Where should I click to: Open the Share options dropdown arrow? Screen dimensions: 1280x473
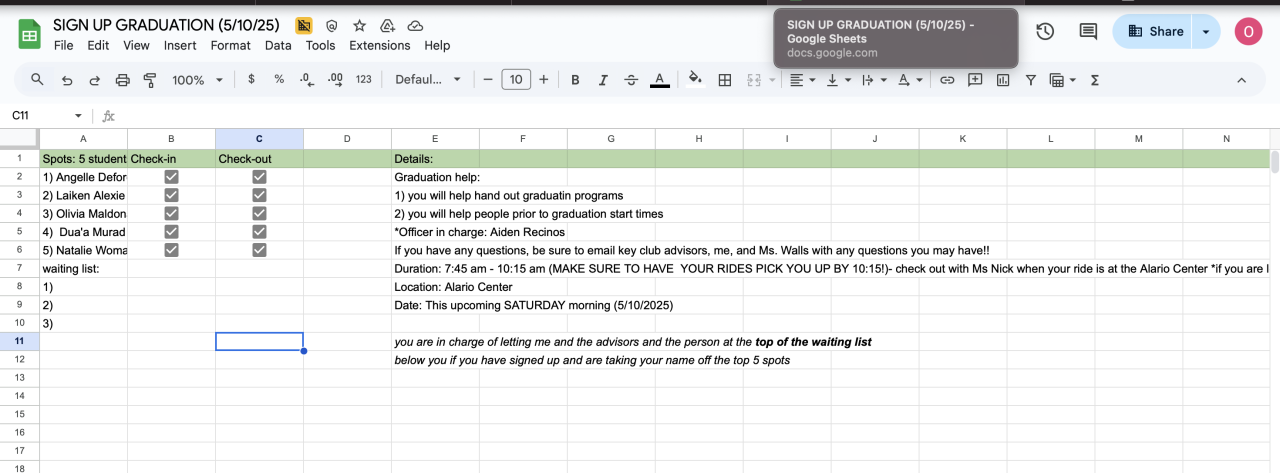tap(1206, 31)
